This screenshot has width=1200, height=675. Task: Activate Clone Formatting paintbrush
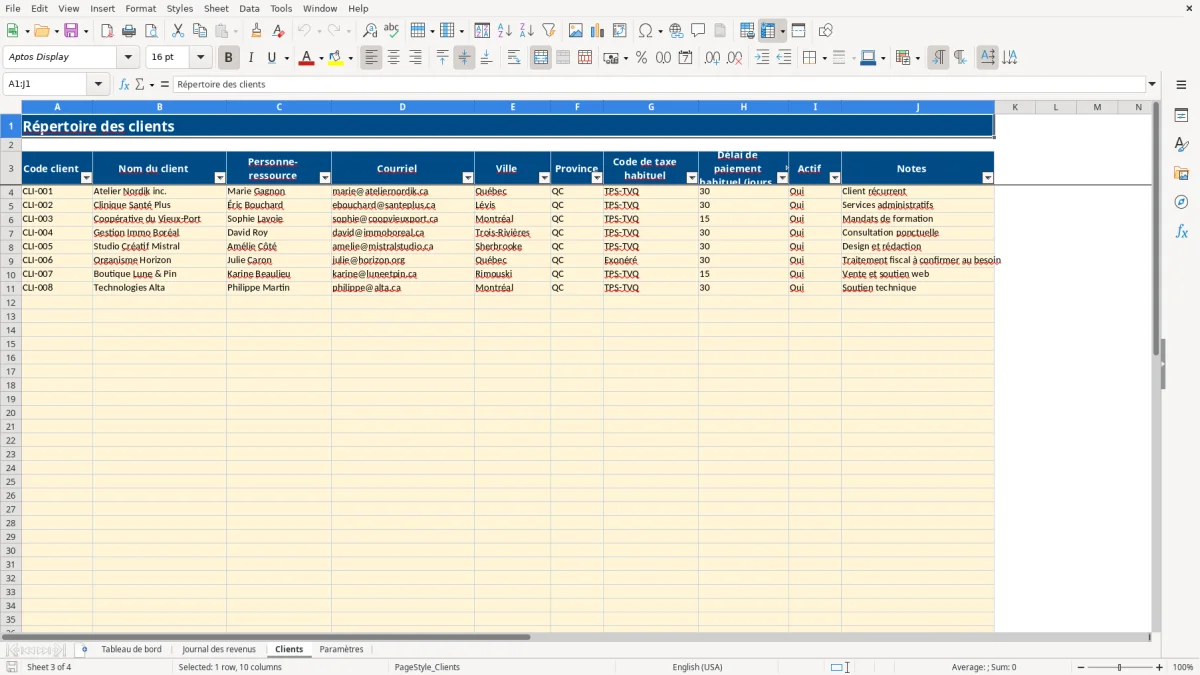point(256,31)
